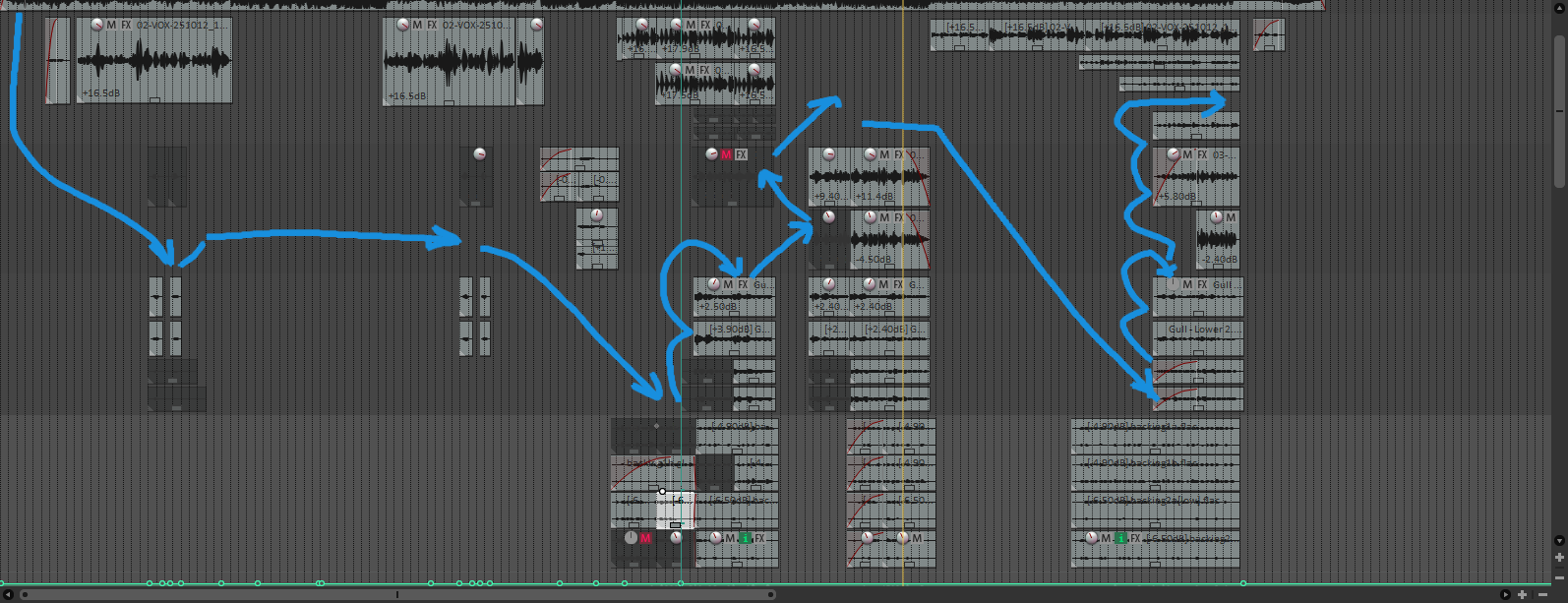Click volume knob on the +5.80dB item
1568x603 pixels.
1173,154
